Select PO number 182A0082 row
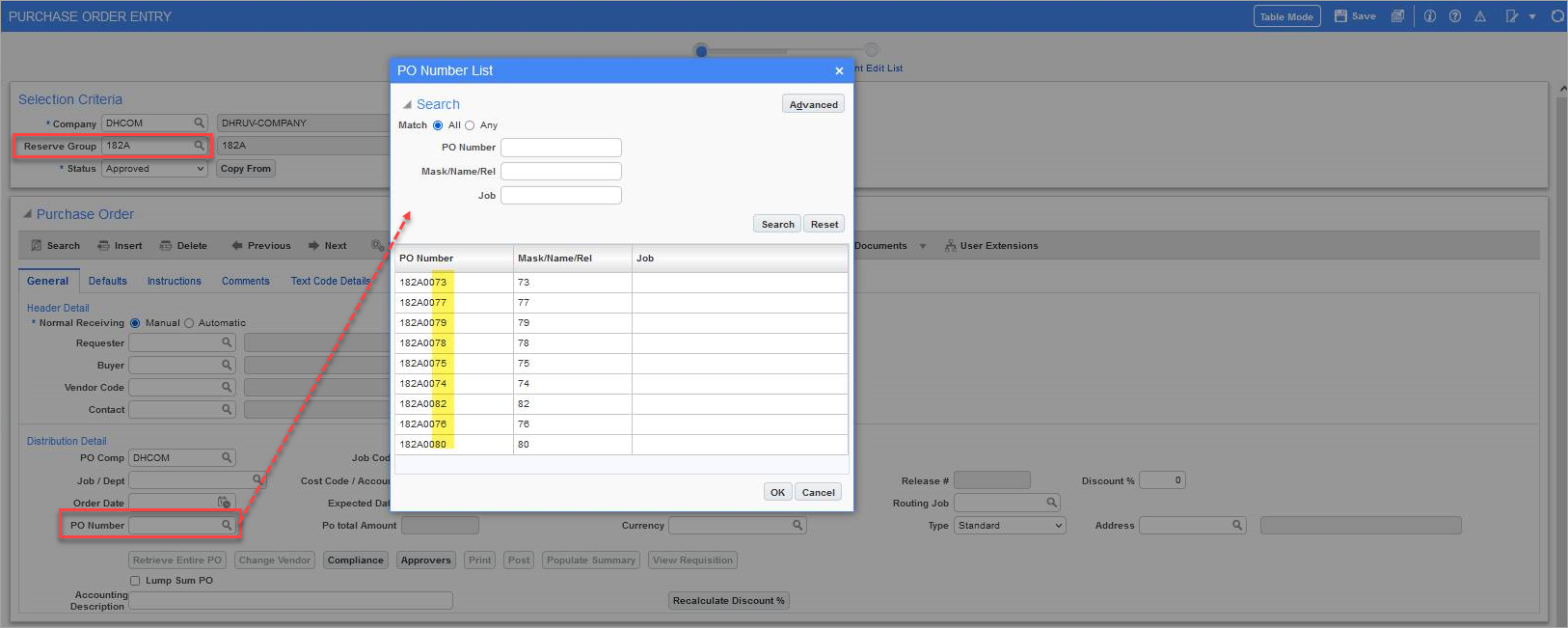 (621, 403)
